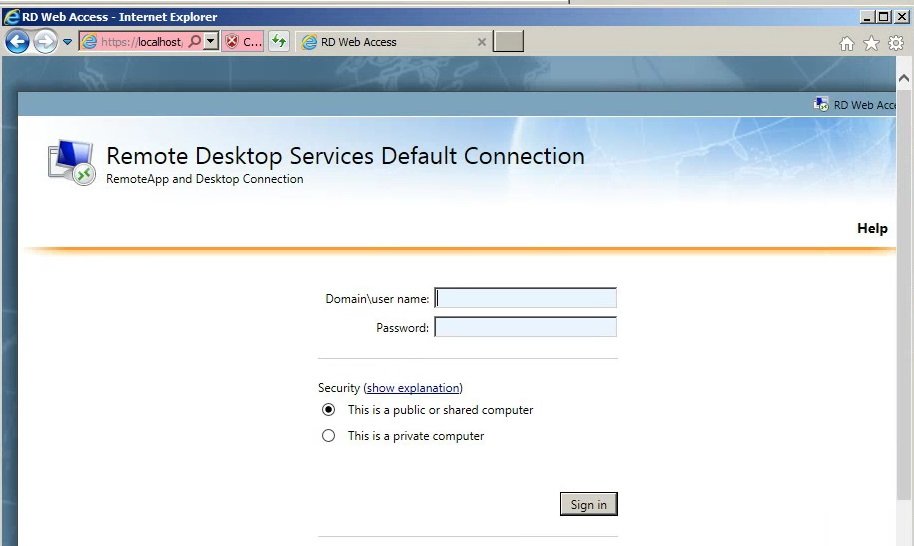Minimize the Internet Explorer window
Viewport: 914px width, 546px height.
pos(867,17)
